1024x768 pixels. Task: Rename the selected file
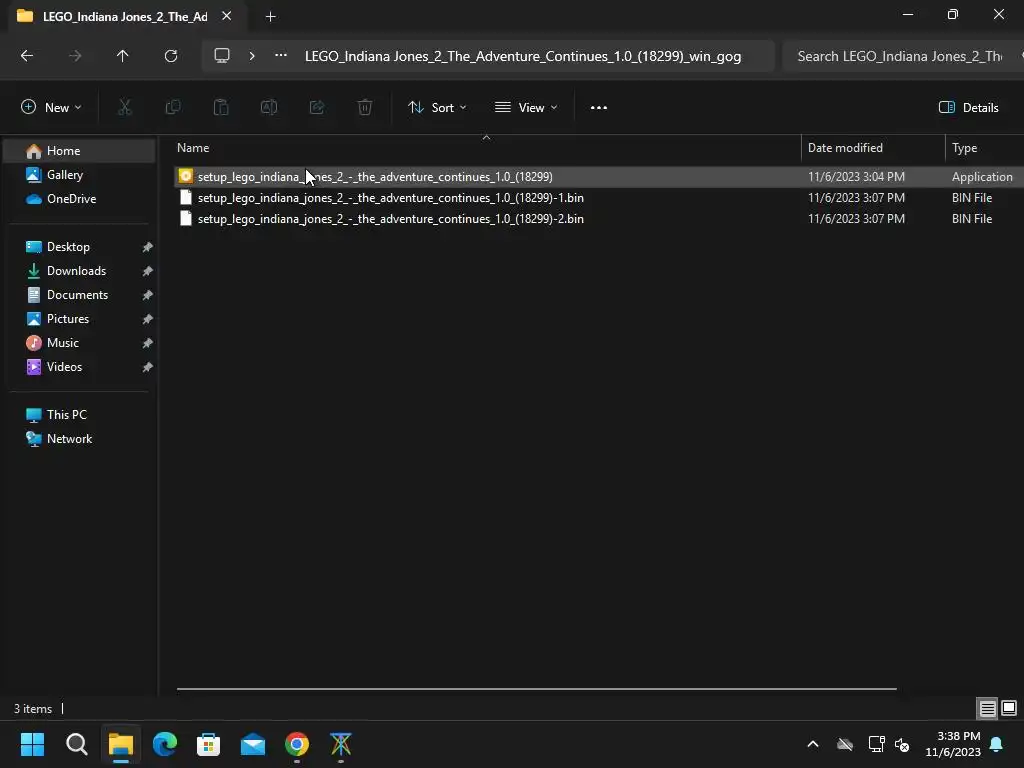269,108
